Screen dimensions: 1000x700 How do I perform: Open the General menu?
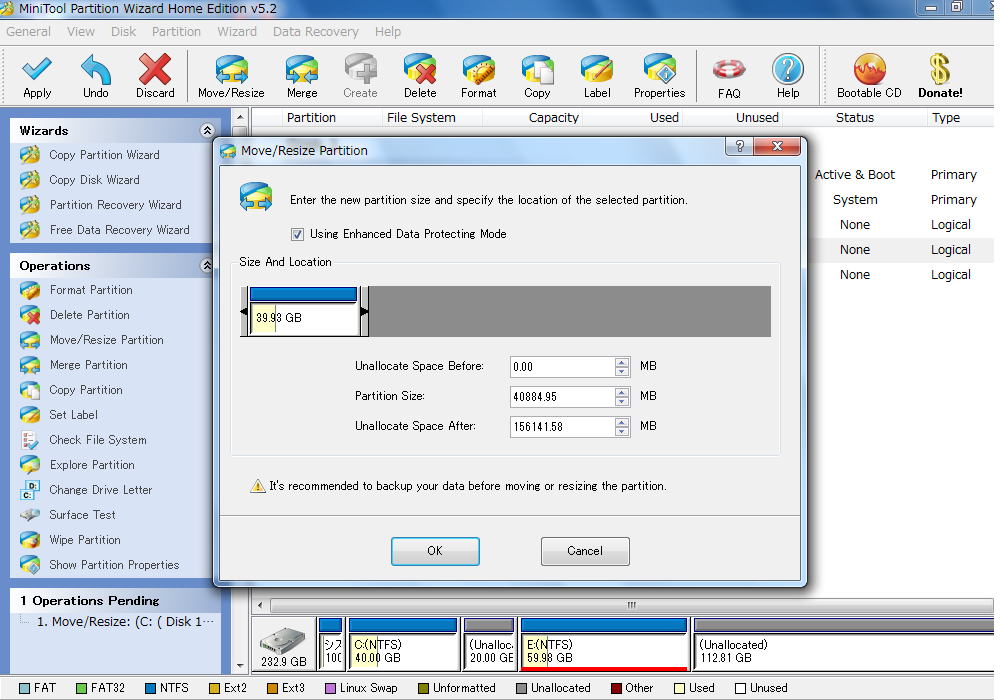click(28, 31)
